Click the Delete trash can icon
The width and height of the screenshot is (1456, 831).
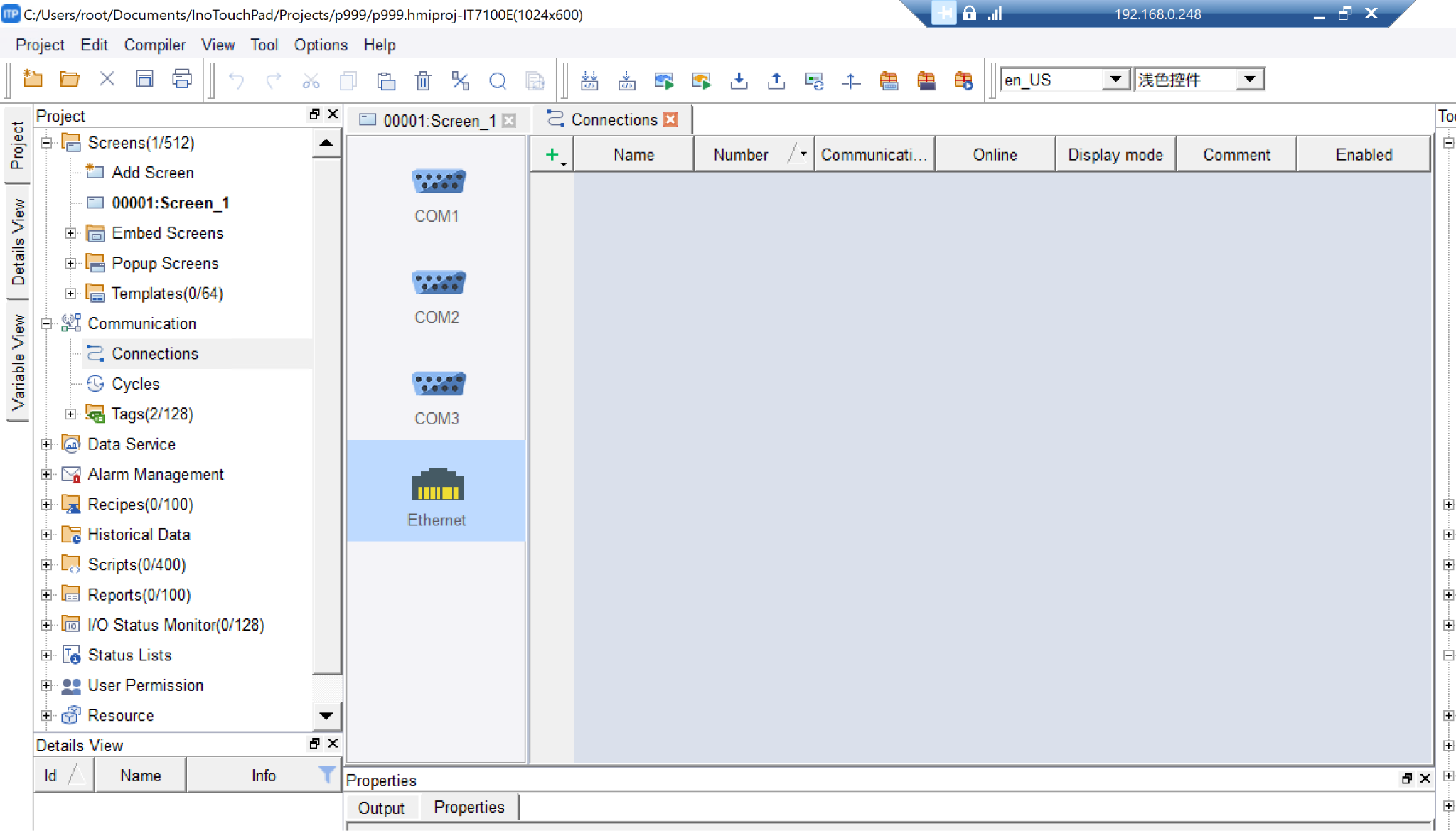point(423,80)
